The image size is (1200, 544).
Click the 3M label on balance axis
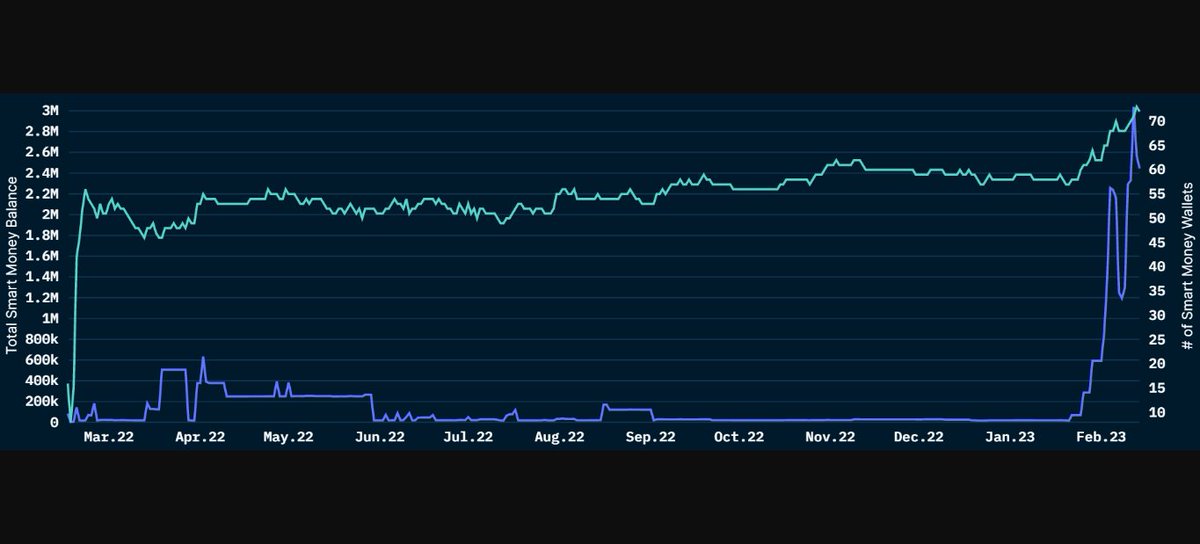50,110
